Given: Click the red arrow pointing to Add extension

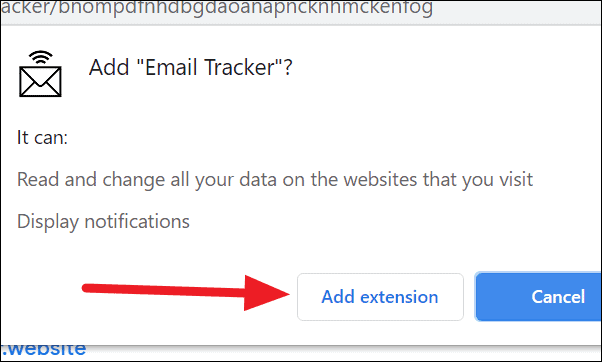Looking at the screenshot, I should pos(185,293).
